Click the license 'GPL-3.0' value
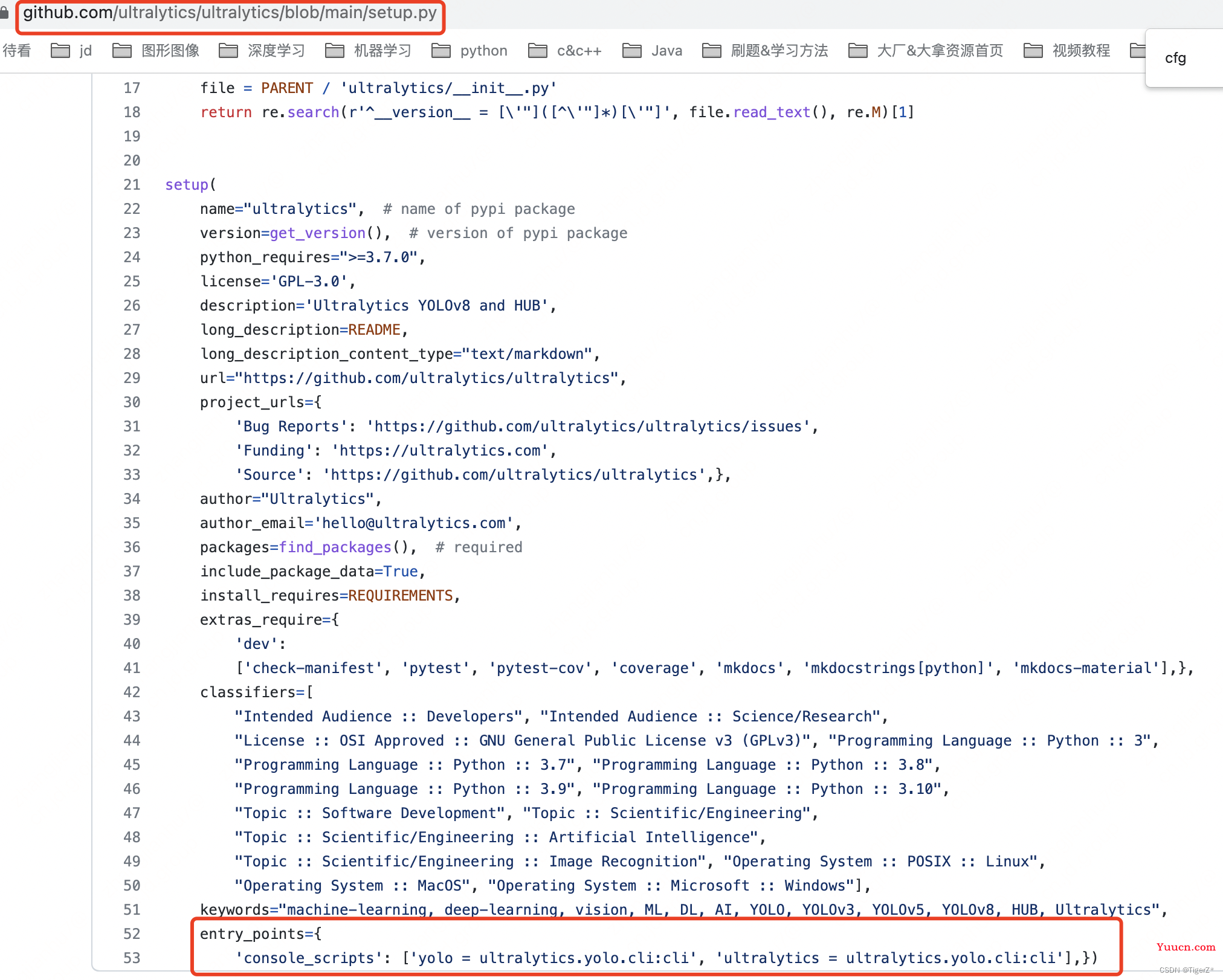Viewport: 1223px width, 980px height. [309, 282]
